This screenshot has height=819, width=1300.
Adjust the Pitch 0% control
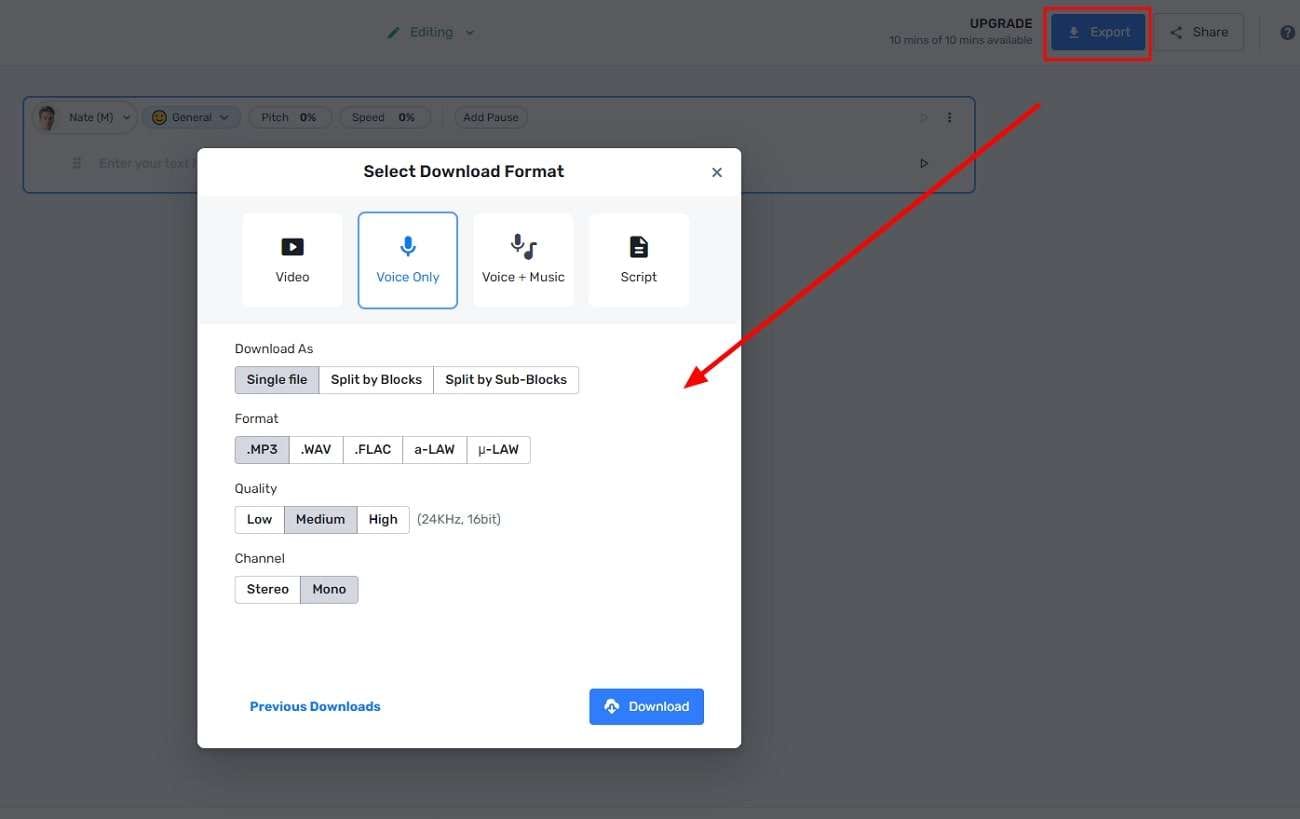(289, 117)
